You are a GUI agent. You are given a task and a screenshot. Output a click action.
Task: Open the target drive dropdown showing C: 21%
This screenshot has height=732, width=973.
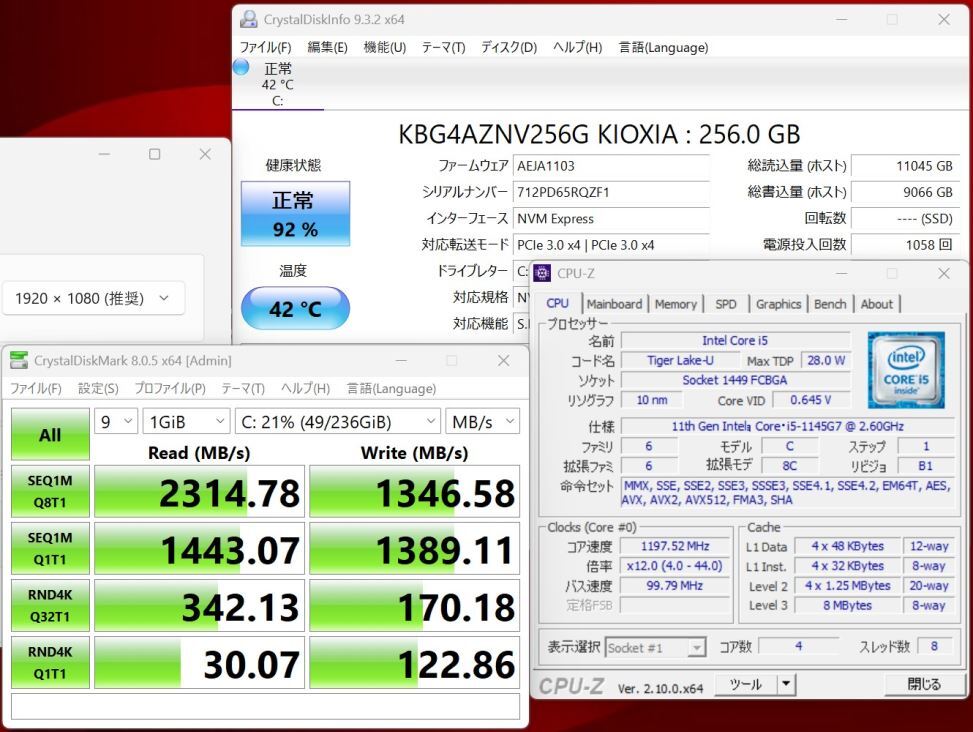(336, 421)
